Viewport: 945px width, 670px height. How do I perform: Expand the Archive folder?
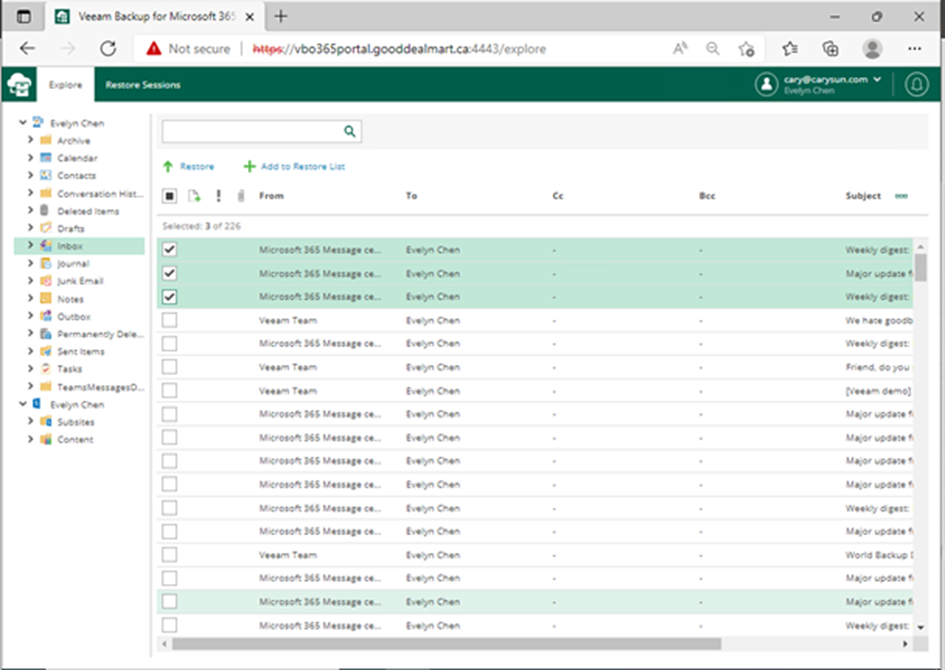tap(30, 140)
